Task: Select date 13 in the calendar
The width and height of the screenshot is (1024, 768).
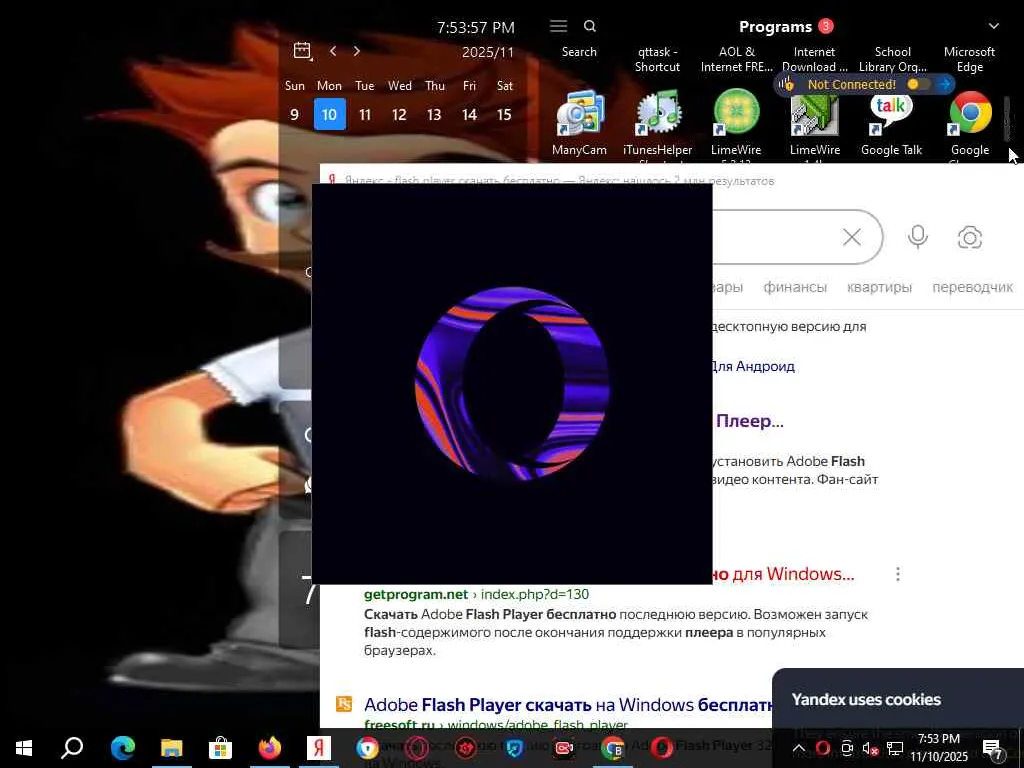Action: [x=434, y=114]
